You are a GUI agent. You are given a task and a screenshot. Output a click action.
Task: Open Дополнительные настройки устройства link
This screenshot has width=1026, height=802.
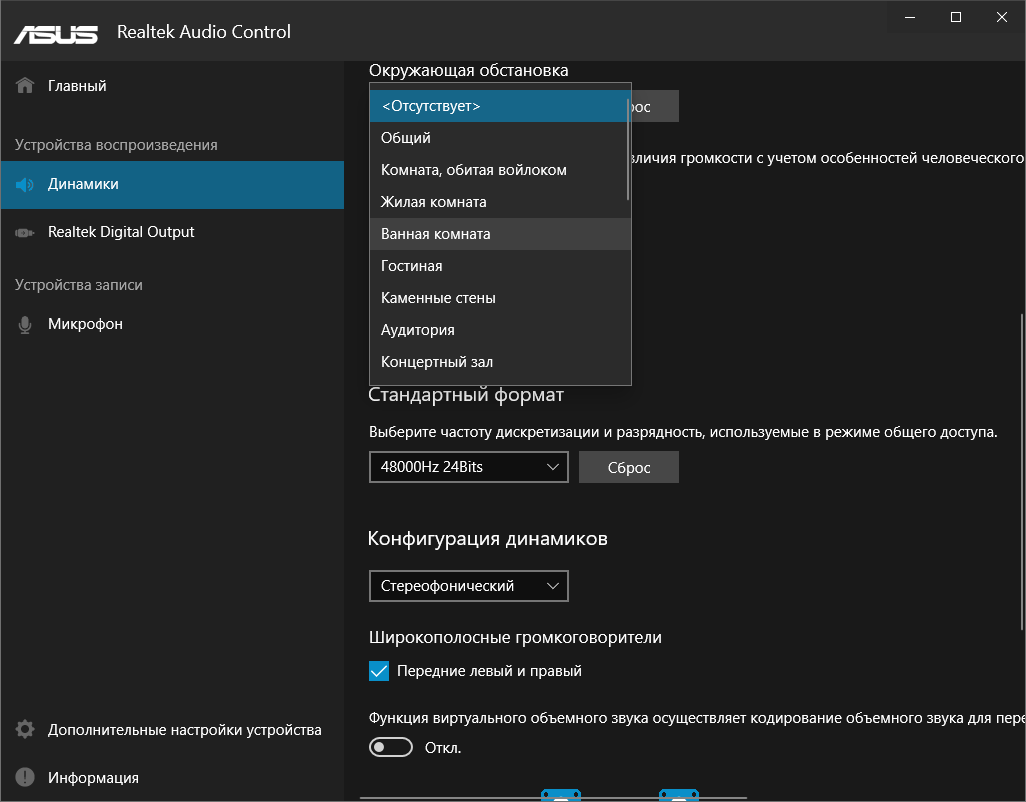click(185, 730)
